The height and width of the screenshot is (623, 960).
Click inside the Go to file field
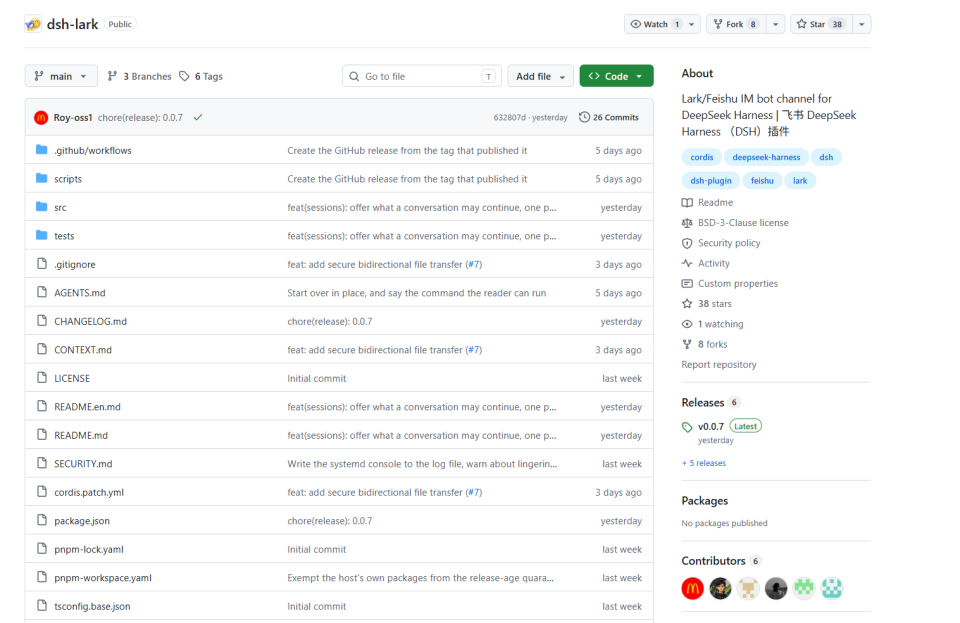tap(421, 76)
